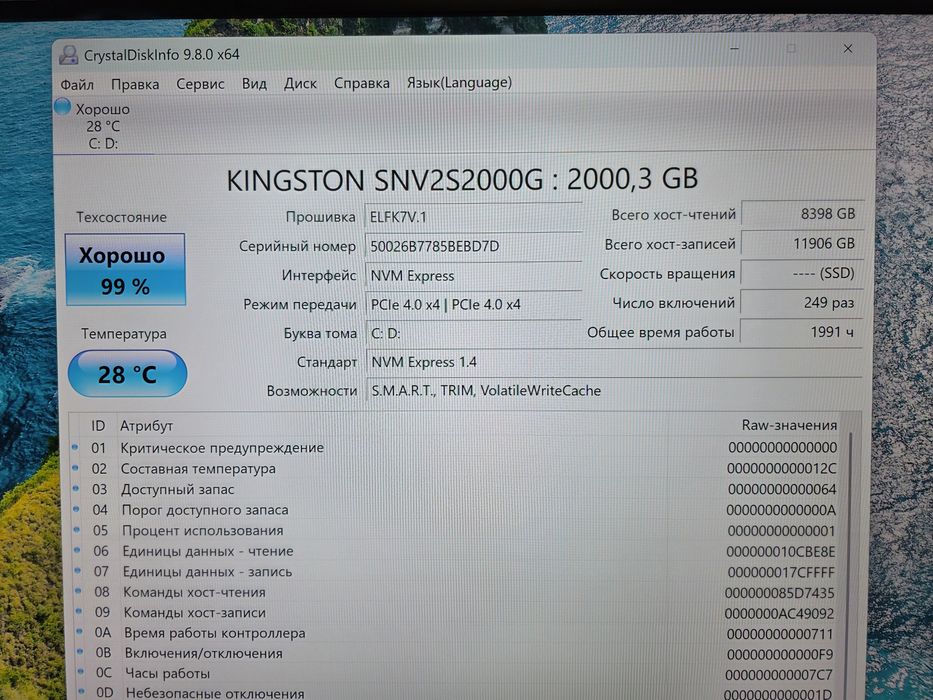Click raw value 000000000000F9
Viewport: 933px width, 700px height.
[779, 655]
